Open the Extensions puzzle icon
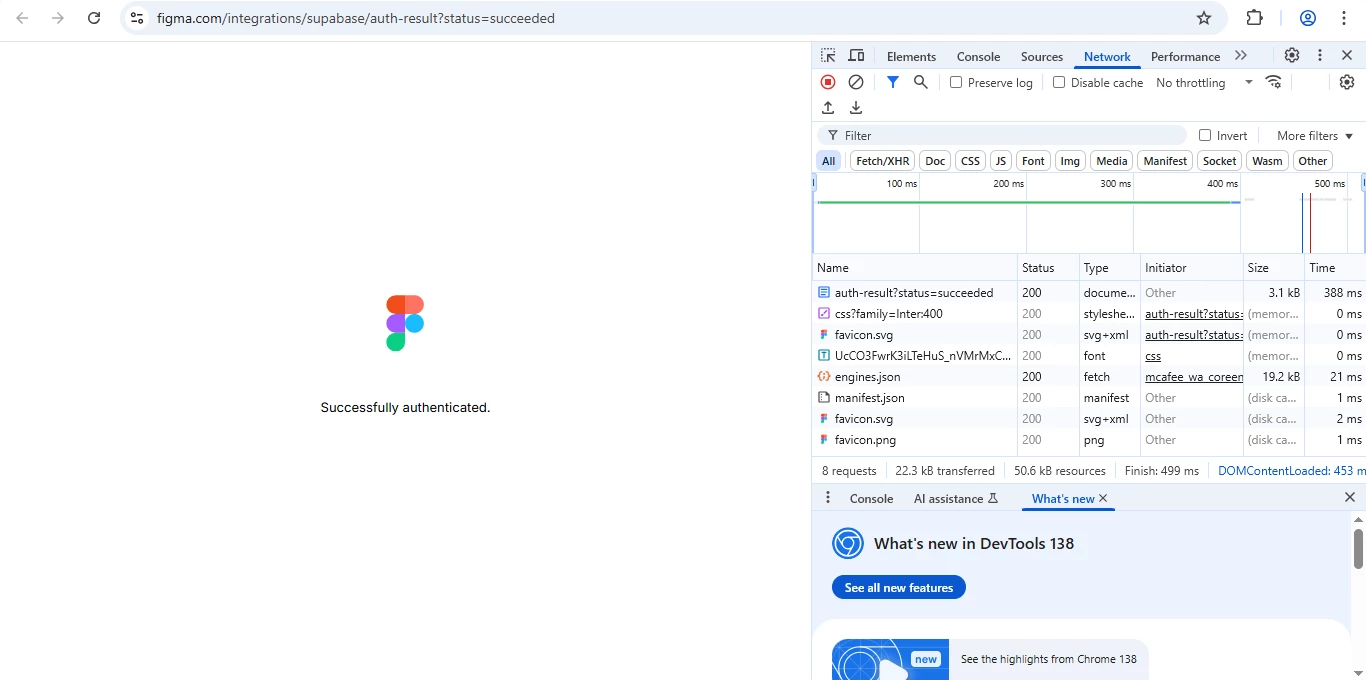The height and width of the screenshot is (680, 1366). (1254, 18)
